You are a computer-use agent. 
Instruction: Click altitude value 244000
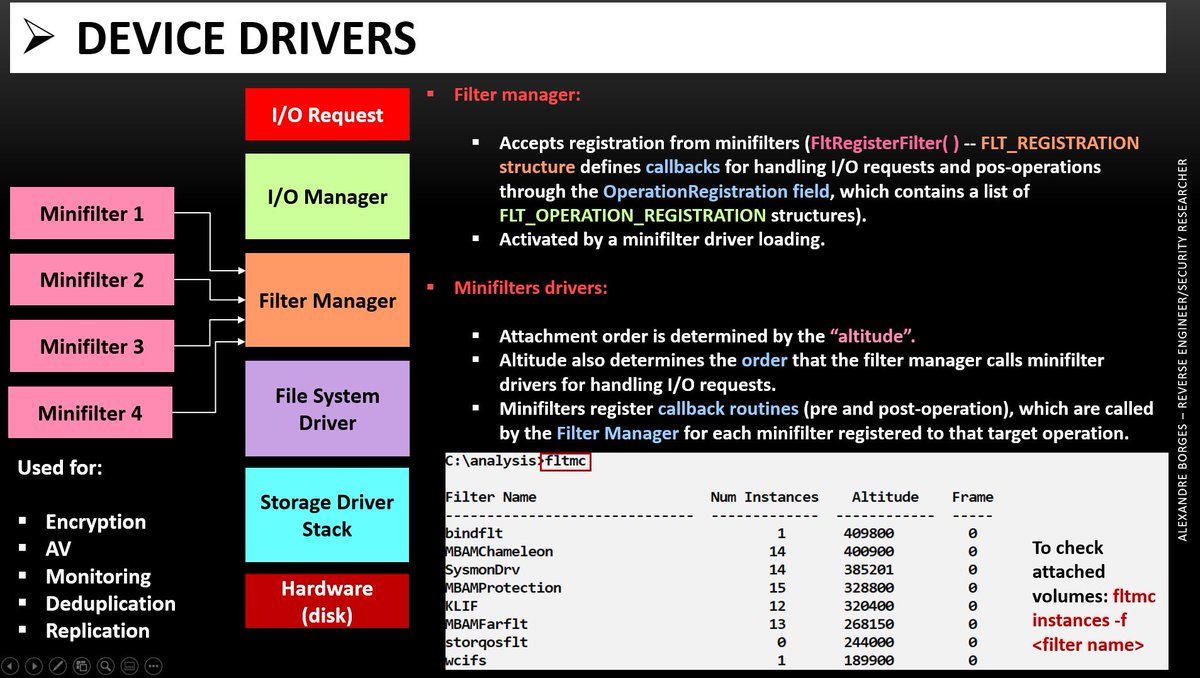tap(868, 642)
